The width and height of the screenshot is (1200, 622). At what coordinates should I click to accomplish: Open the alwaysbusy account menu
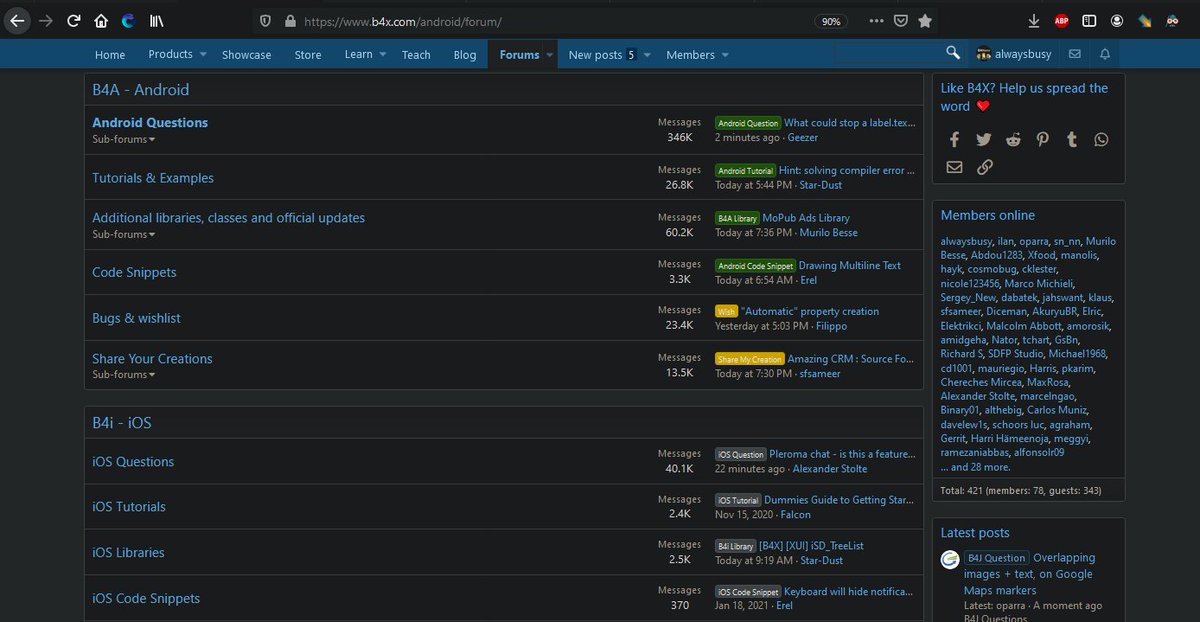click(1014, 54)
